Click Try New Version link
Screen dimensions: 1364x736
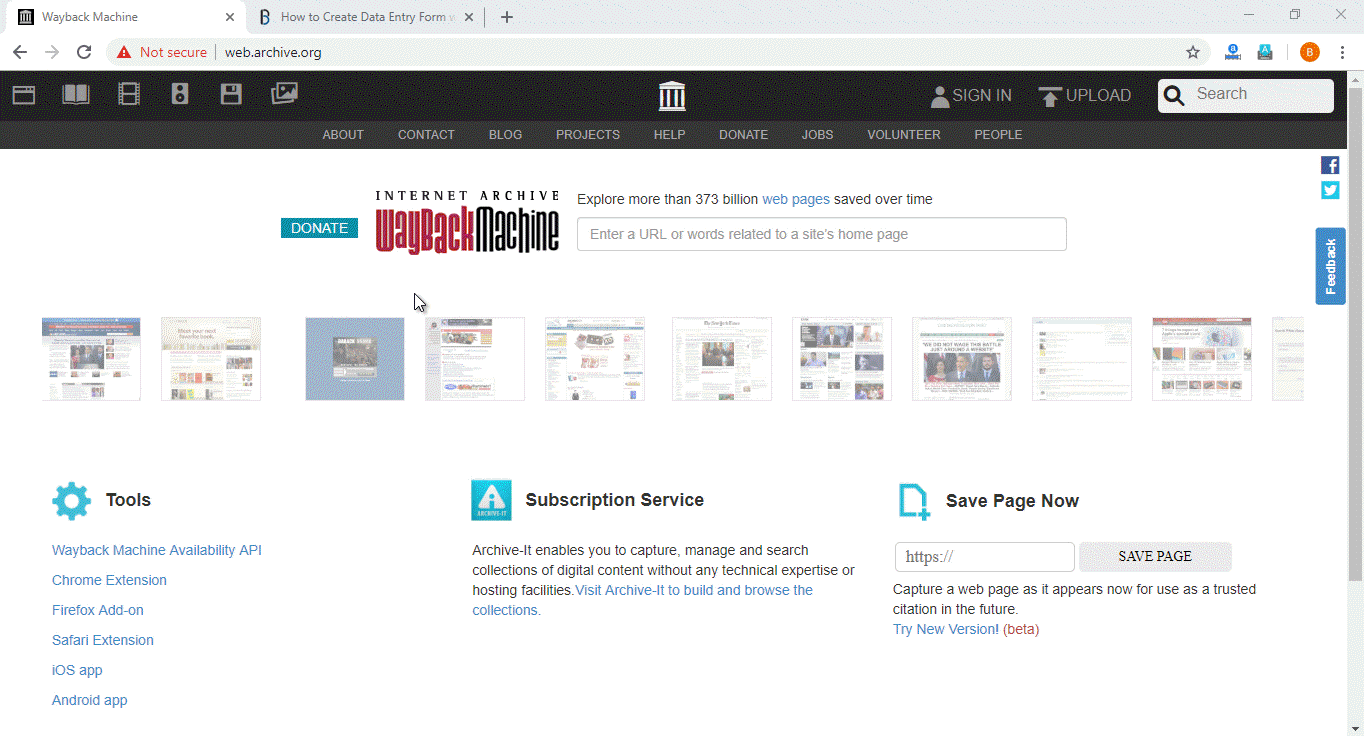[x=944, y=629]
